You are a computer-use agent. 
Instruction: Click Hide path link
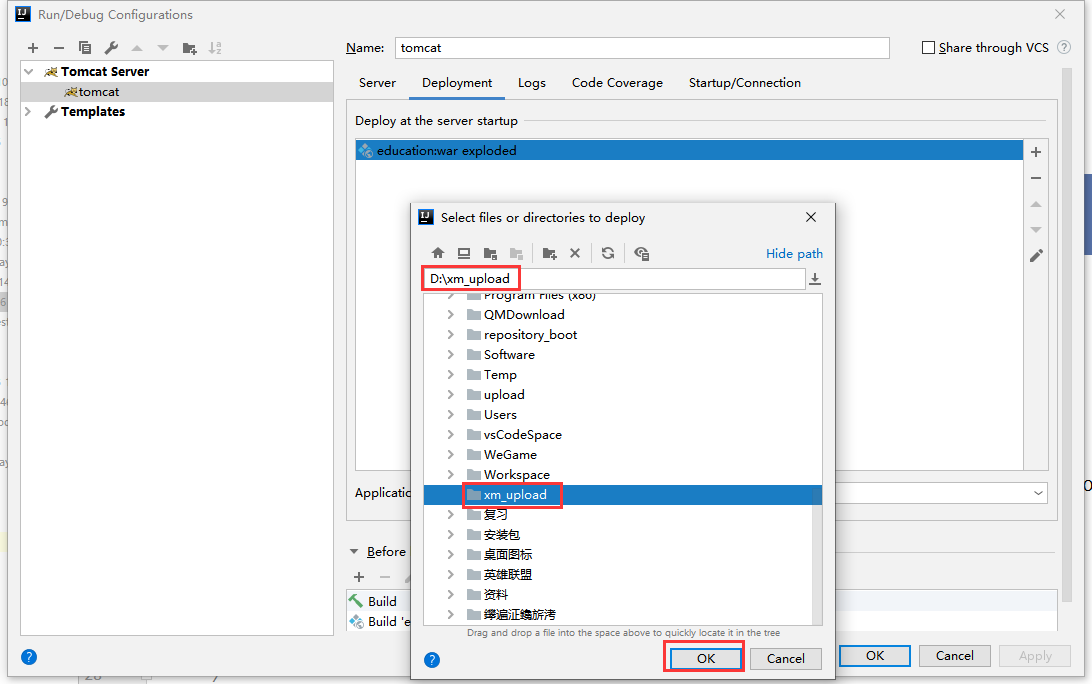[x=794, y=254]
